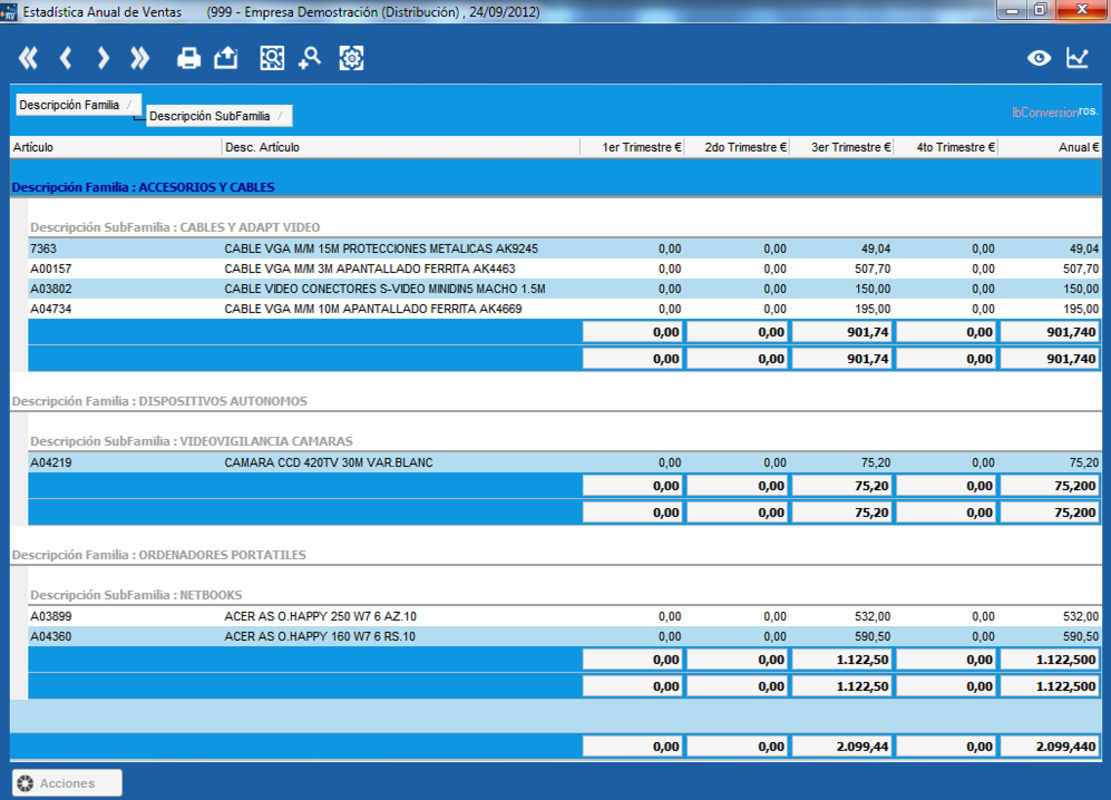Viewport: 1111px width, 800px height.
Task: Sort by the Desc. Artículo column header
Action: click(x=400, y=147)
